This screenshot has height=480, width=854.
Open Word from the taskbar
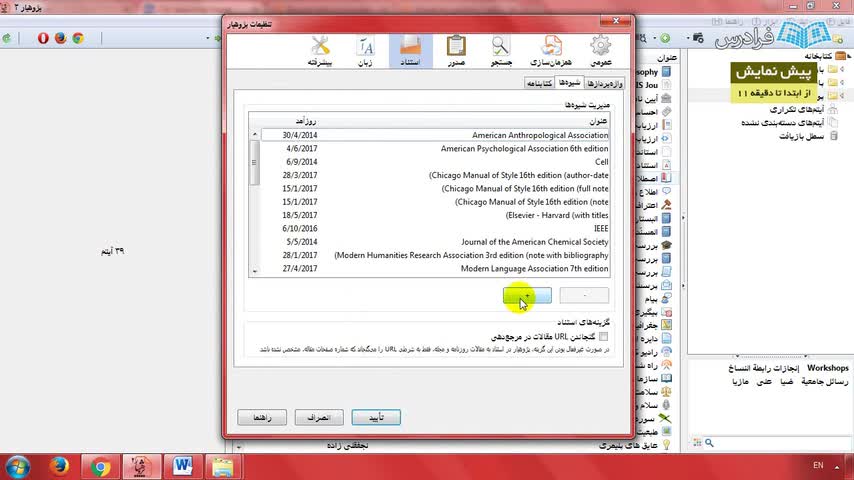coord(182,467)
